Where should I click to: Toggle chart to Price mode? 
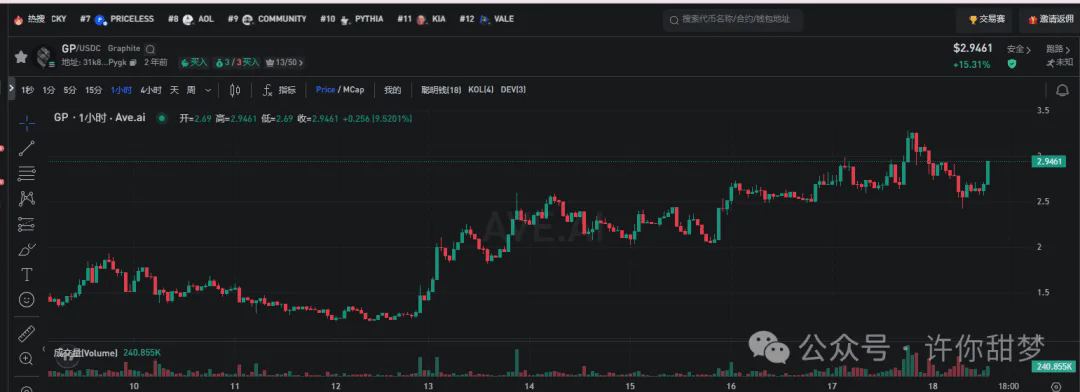(x=326, y=90)
